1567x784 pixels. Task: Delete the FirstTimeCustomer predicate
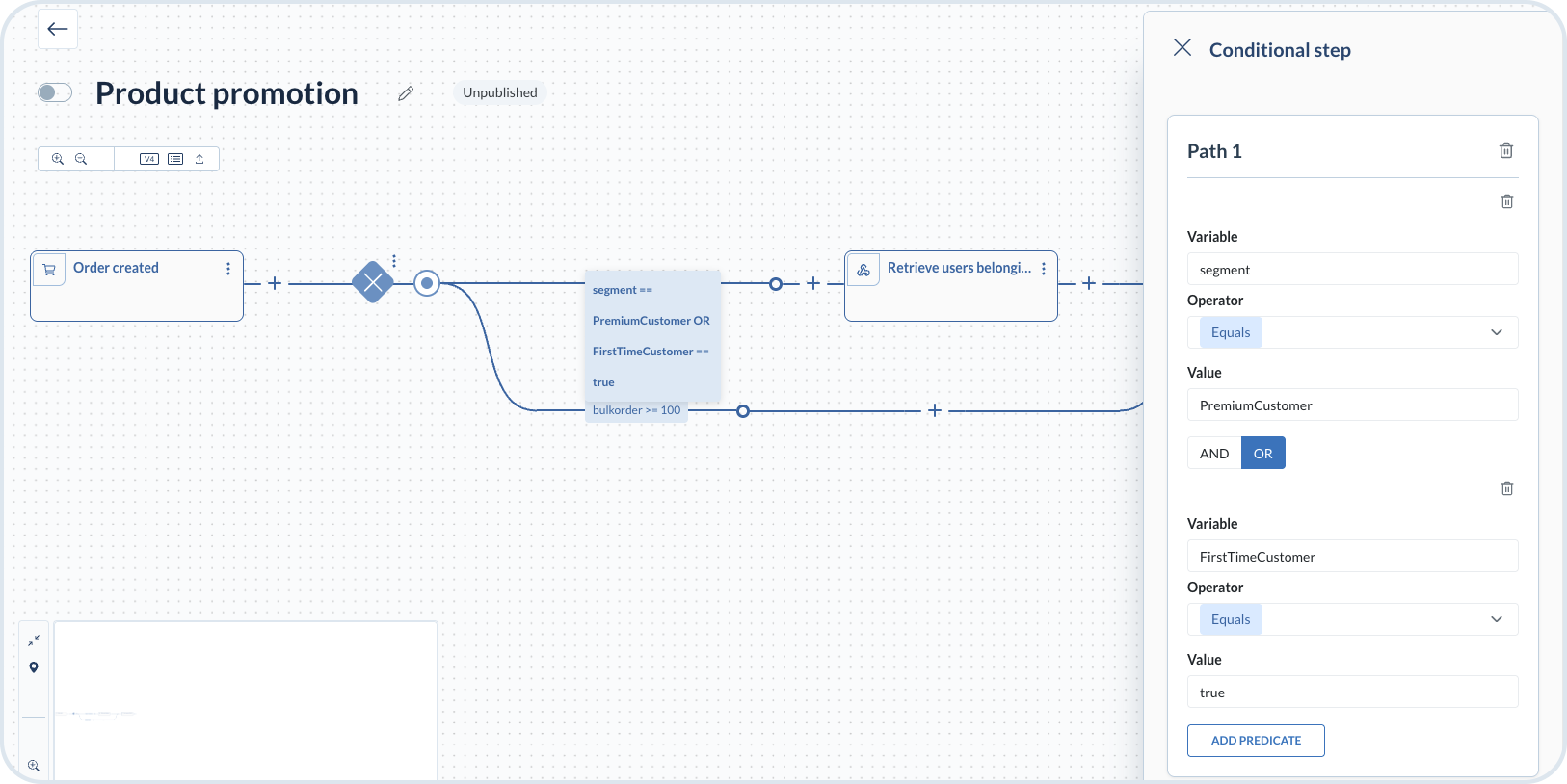tap(1506, 488)
